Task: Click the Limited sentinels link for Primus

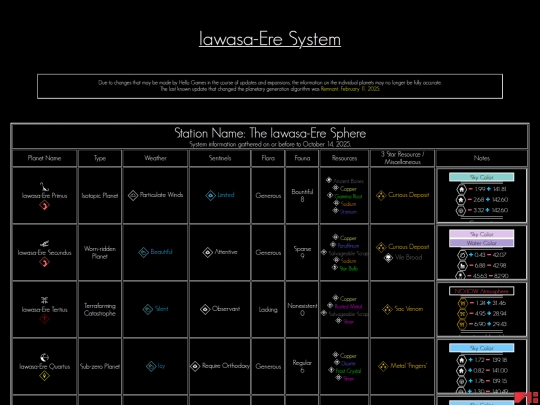Action: 226,195
